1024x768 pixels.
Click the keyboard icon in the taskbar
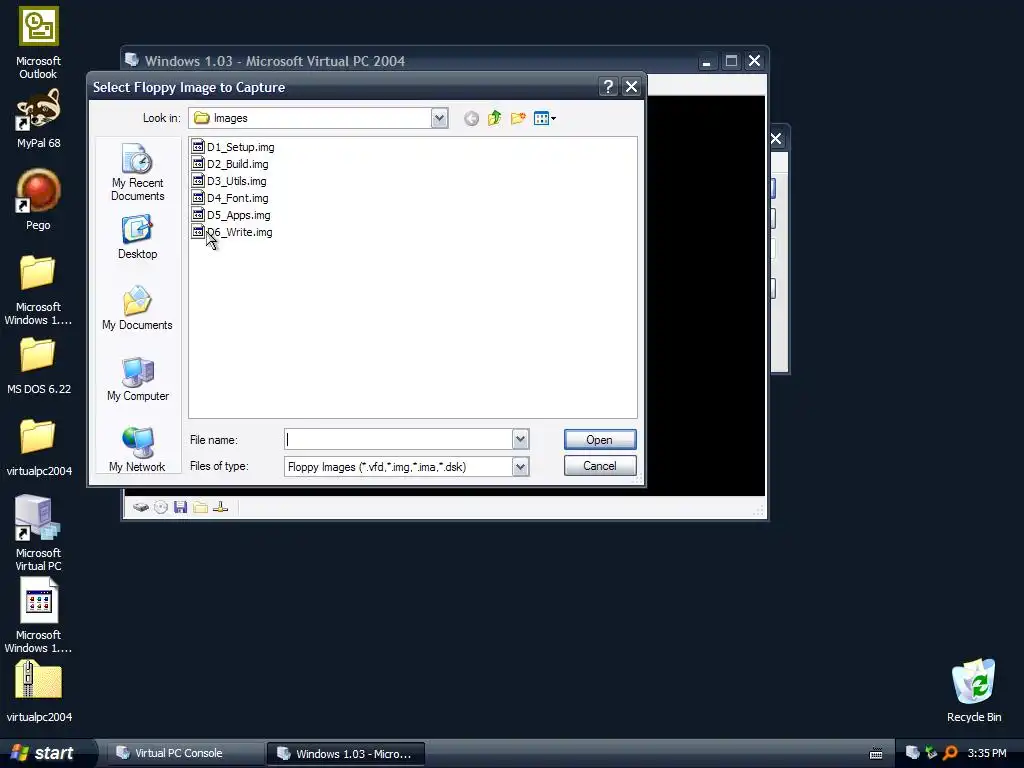876,754
